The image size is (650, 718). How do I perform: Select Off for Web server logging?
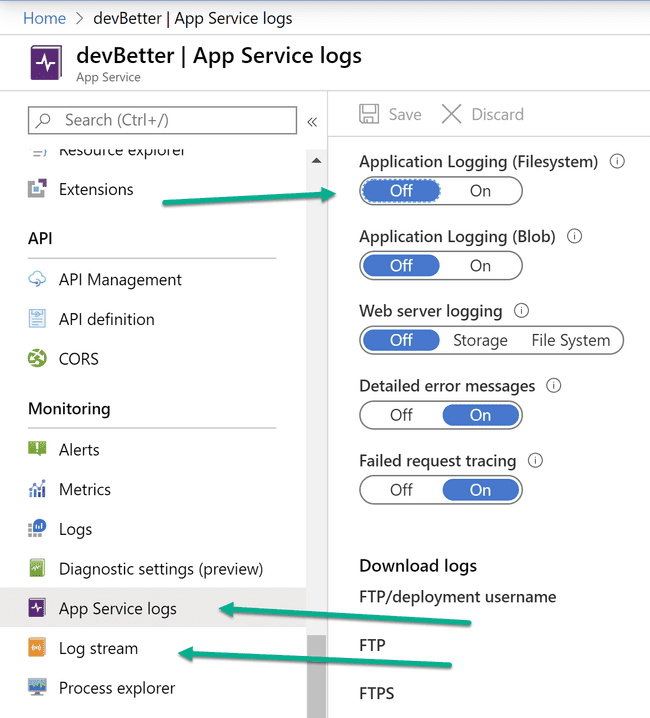(401, 340)
